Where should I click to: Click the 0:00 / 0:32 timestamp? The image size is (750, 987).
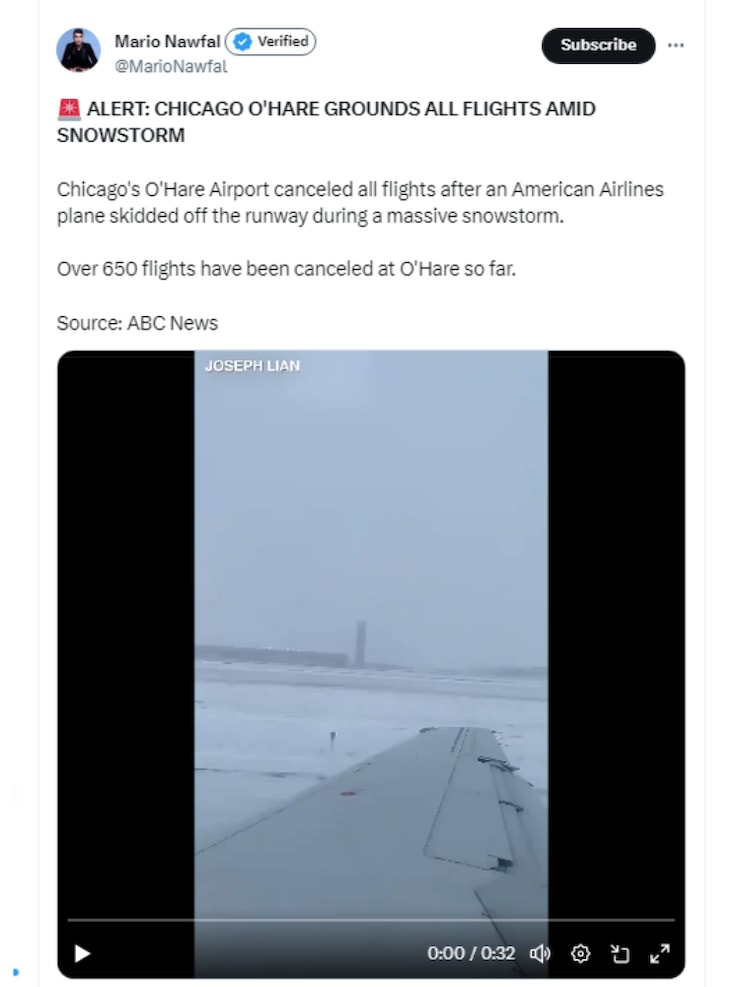point(471,954)
